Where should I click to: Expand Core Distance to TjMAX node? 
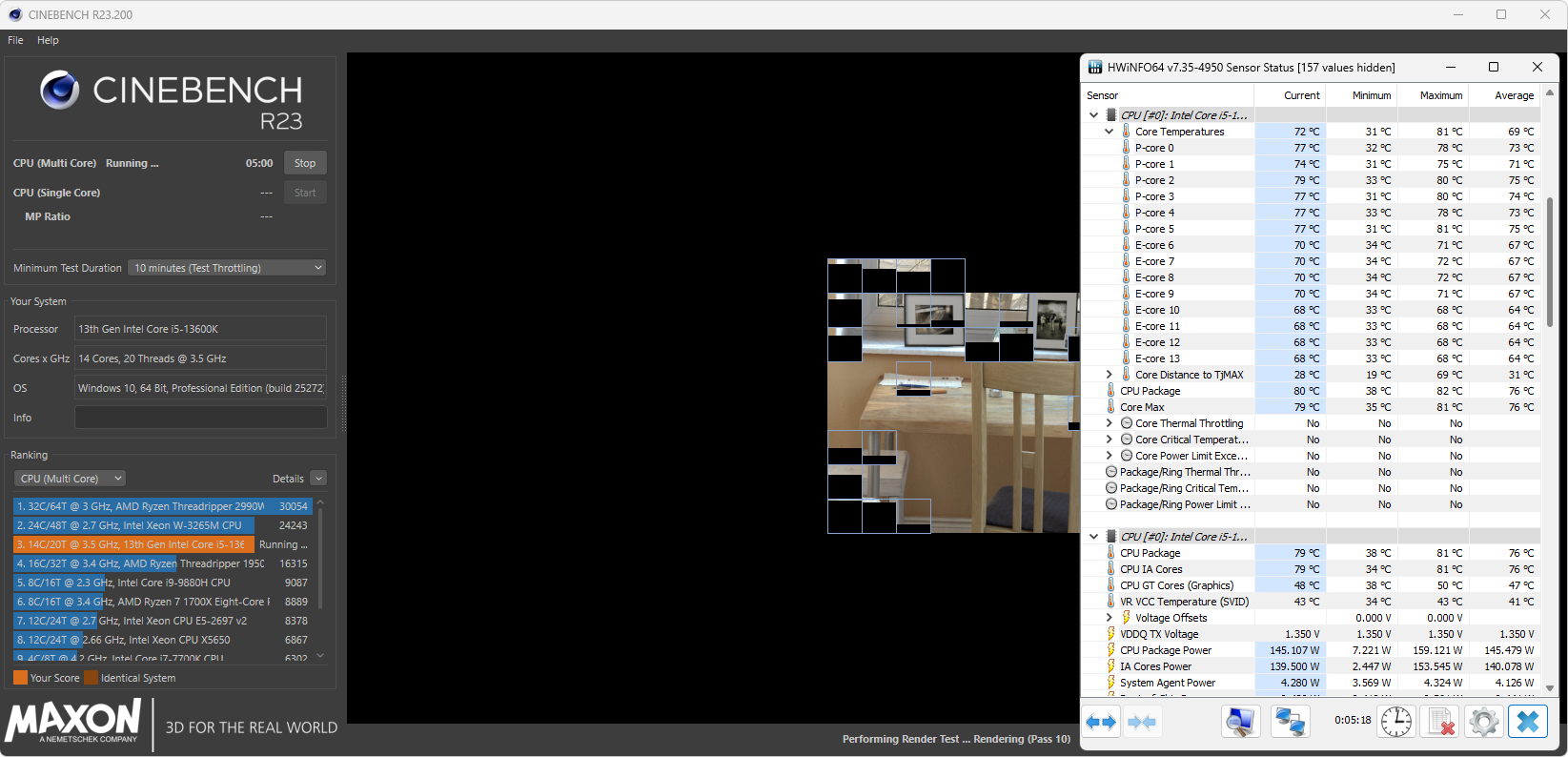1109,375
